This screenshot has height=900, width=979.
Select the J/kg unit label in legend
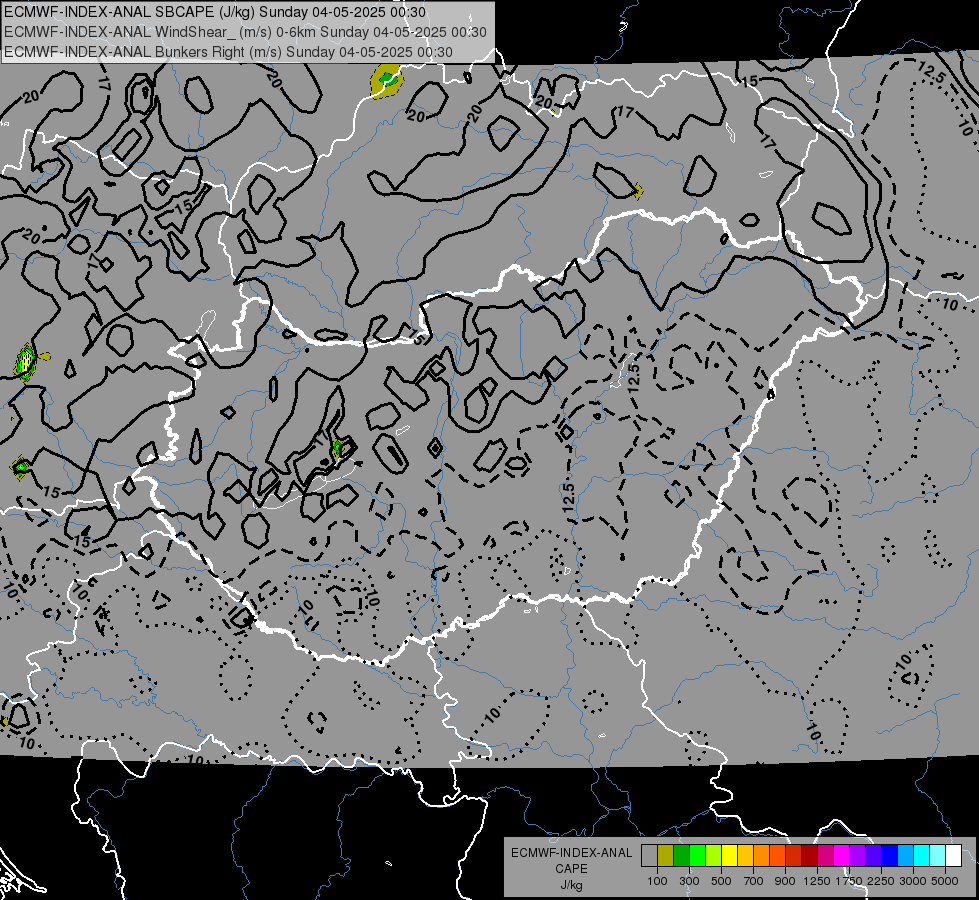pyautogui.click(x=571, y=885)
